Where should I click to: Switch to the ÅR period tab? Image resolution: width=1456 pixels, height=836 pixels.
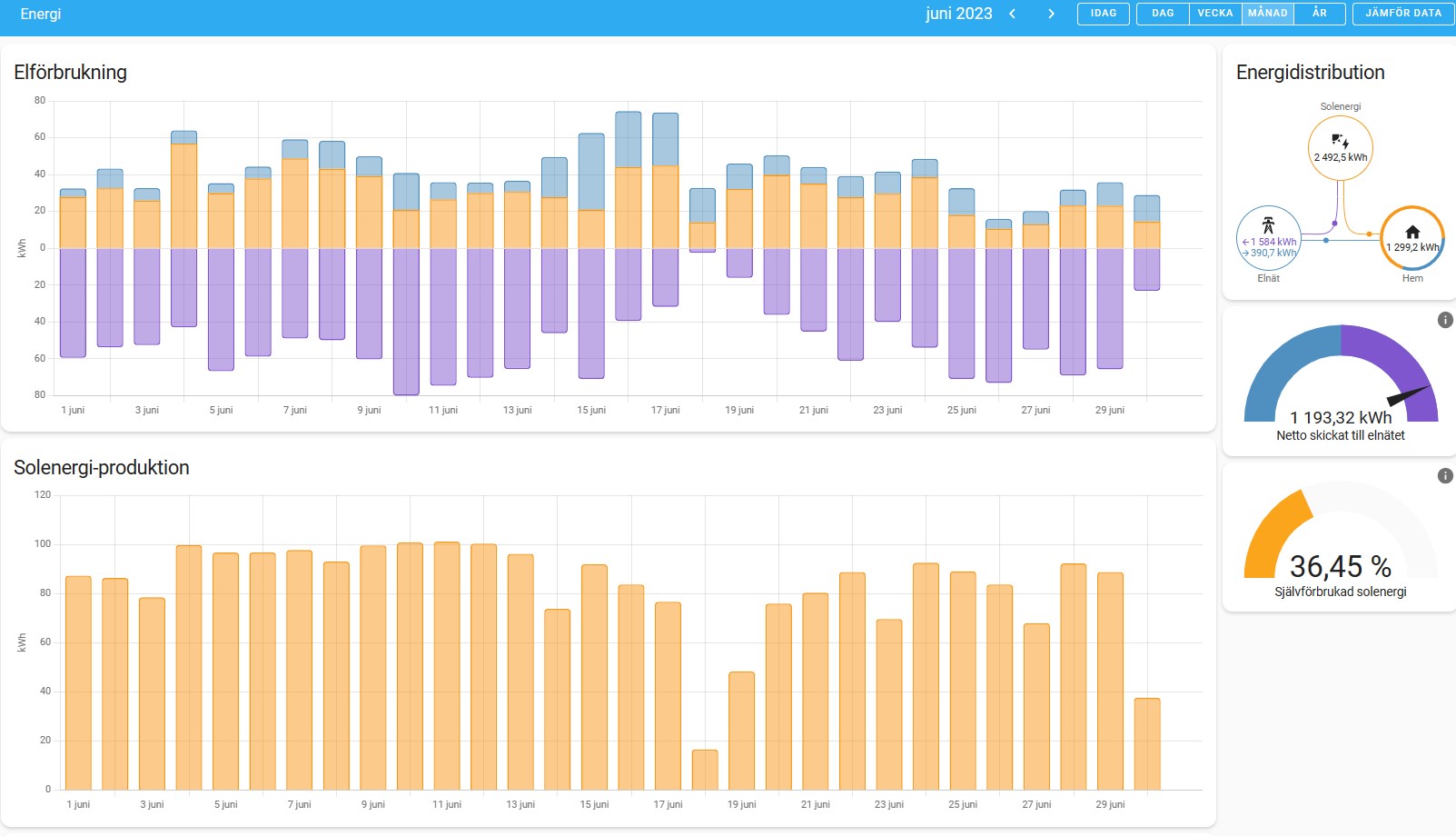[x=1320, y=14]
